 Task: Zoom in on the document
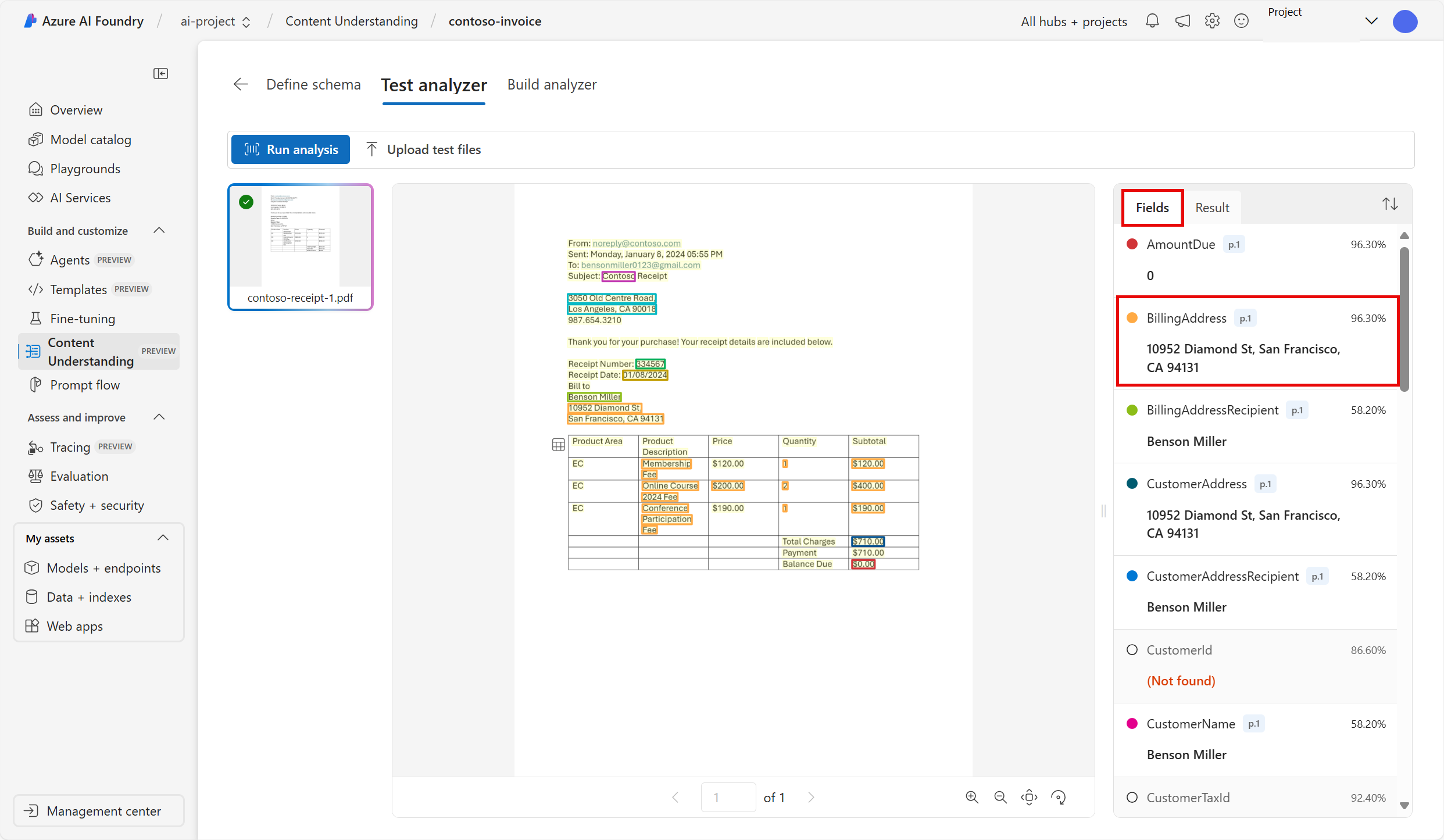click(972, 797)
